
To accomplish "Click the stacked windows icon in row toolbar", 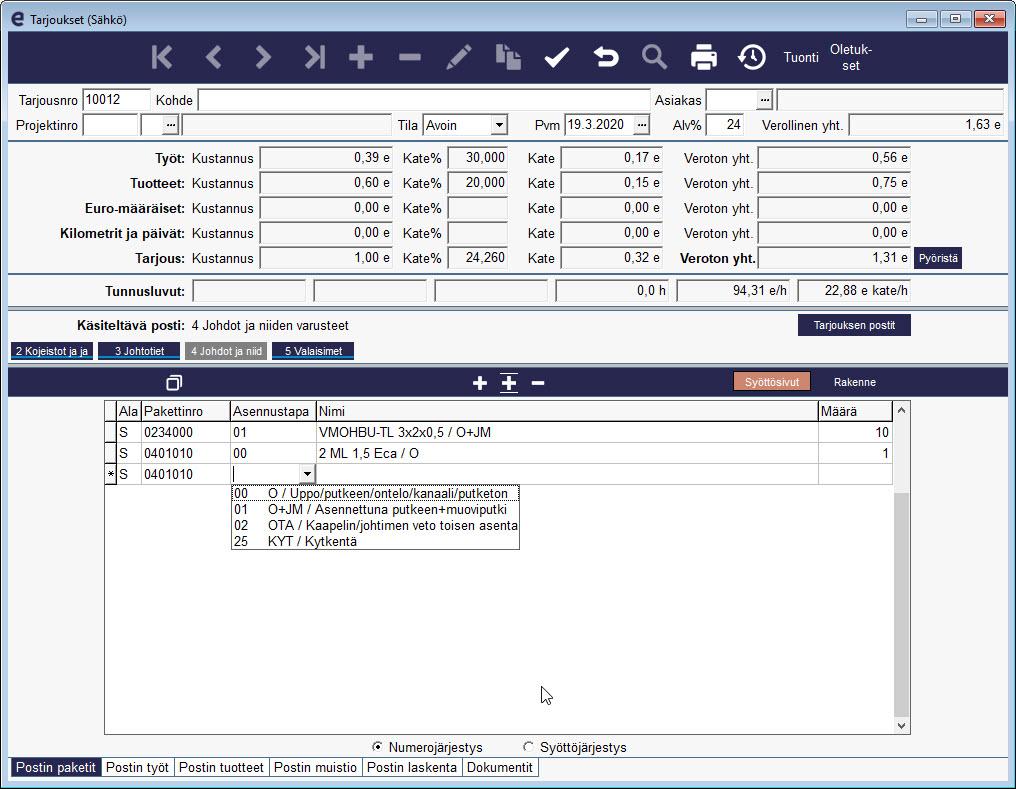I will click(x=174, y=383).
